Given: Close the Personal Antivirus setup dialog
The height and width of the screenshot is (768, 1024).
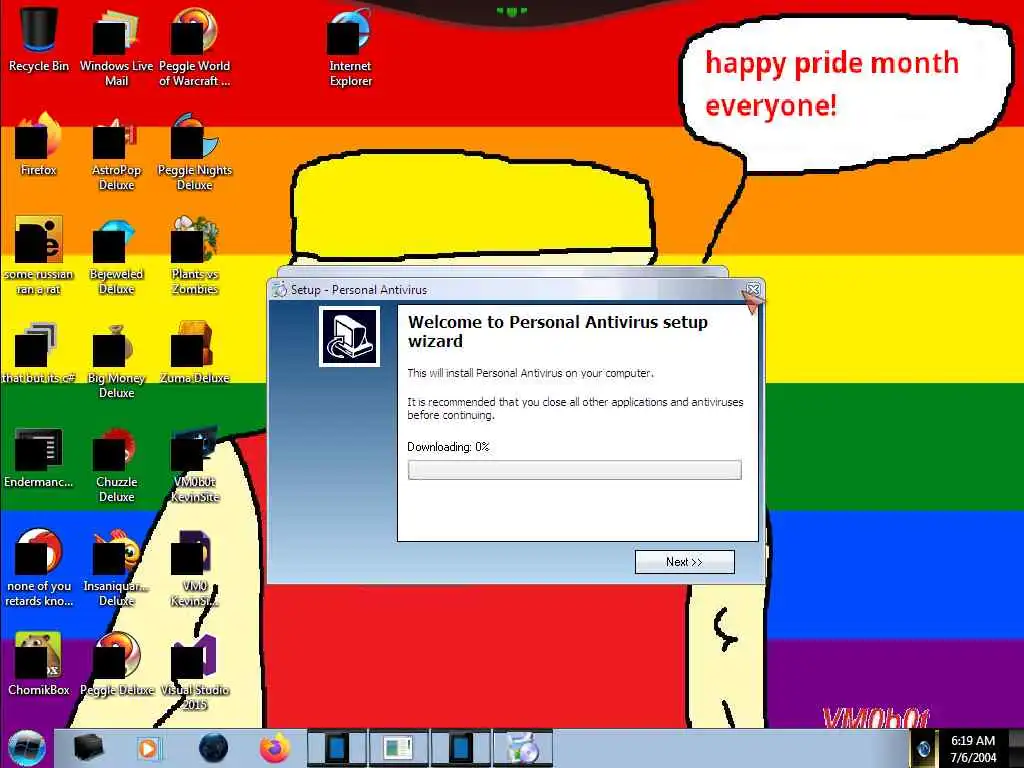Looking at the screenshot, I should point(752,289).
